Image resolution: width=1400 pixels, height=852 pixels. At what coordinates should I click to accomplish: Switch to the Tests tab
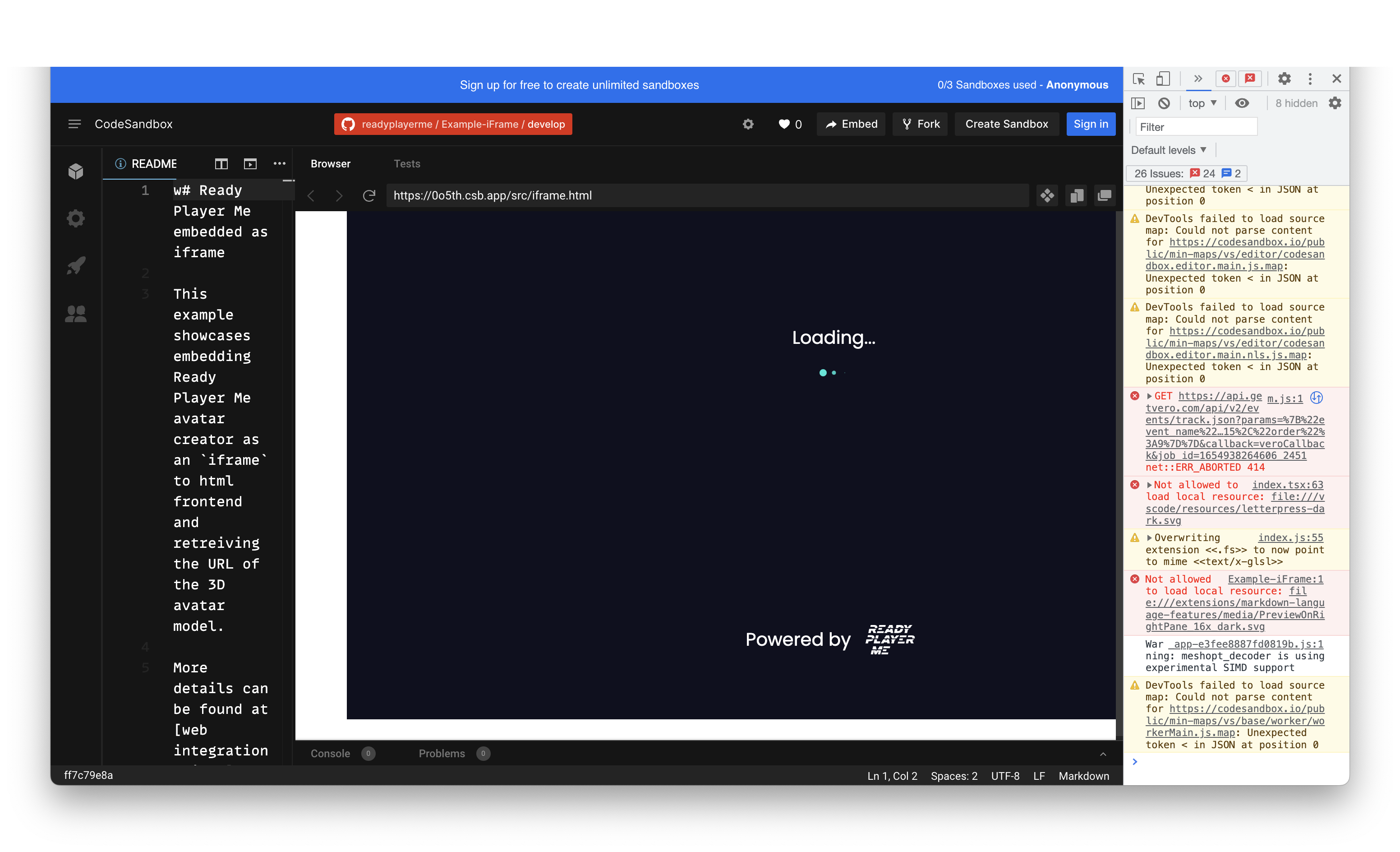point(407,164)
